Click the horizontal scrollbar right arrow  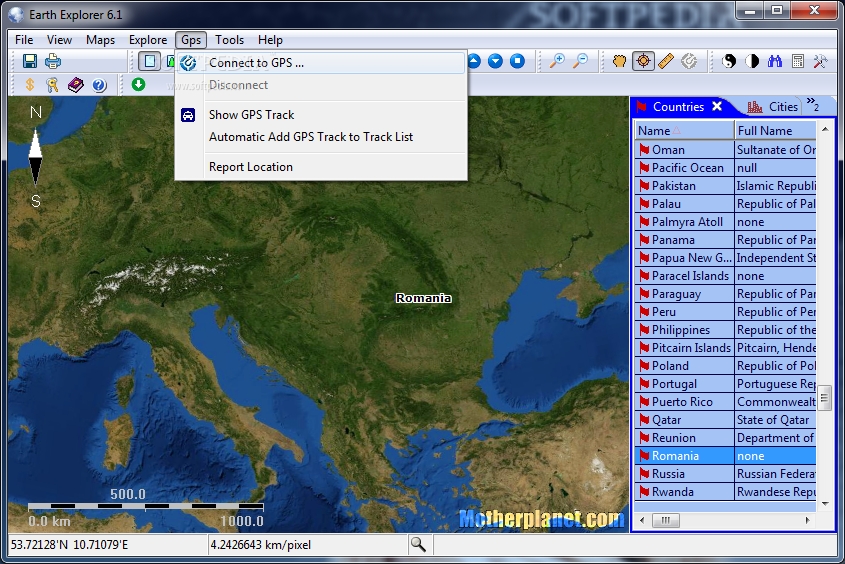coord(807,520)
